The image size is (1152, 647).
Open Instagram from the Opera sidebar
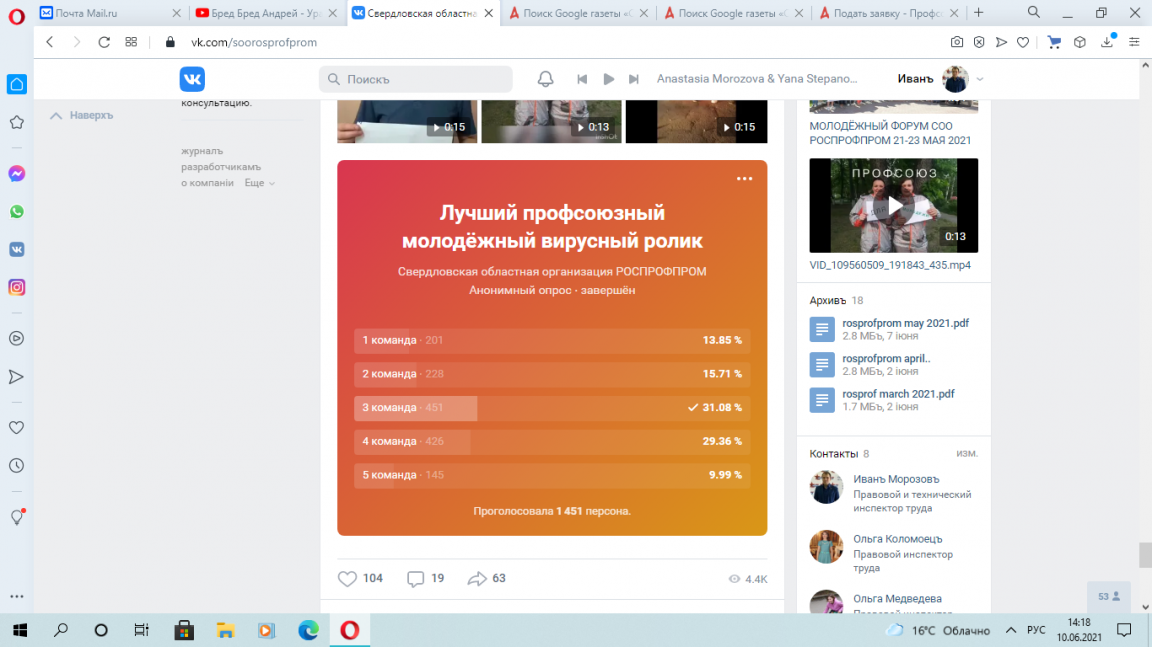pyautogui.click(x=15, y=287)
